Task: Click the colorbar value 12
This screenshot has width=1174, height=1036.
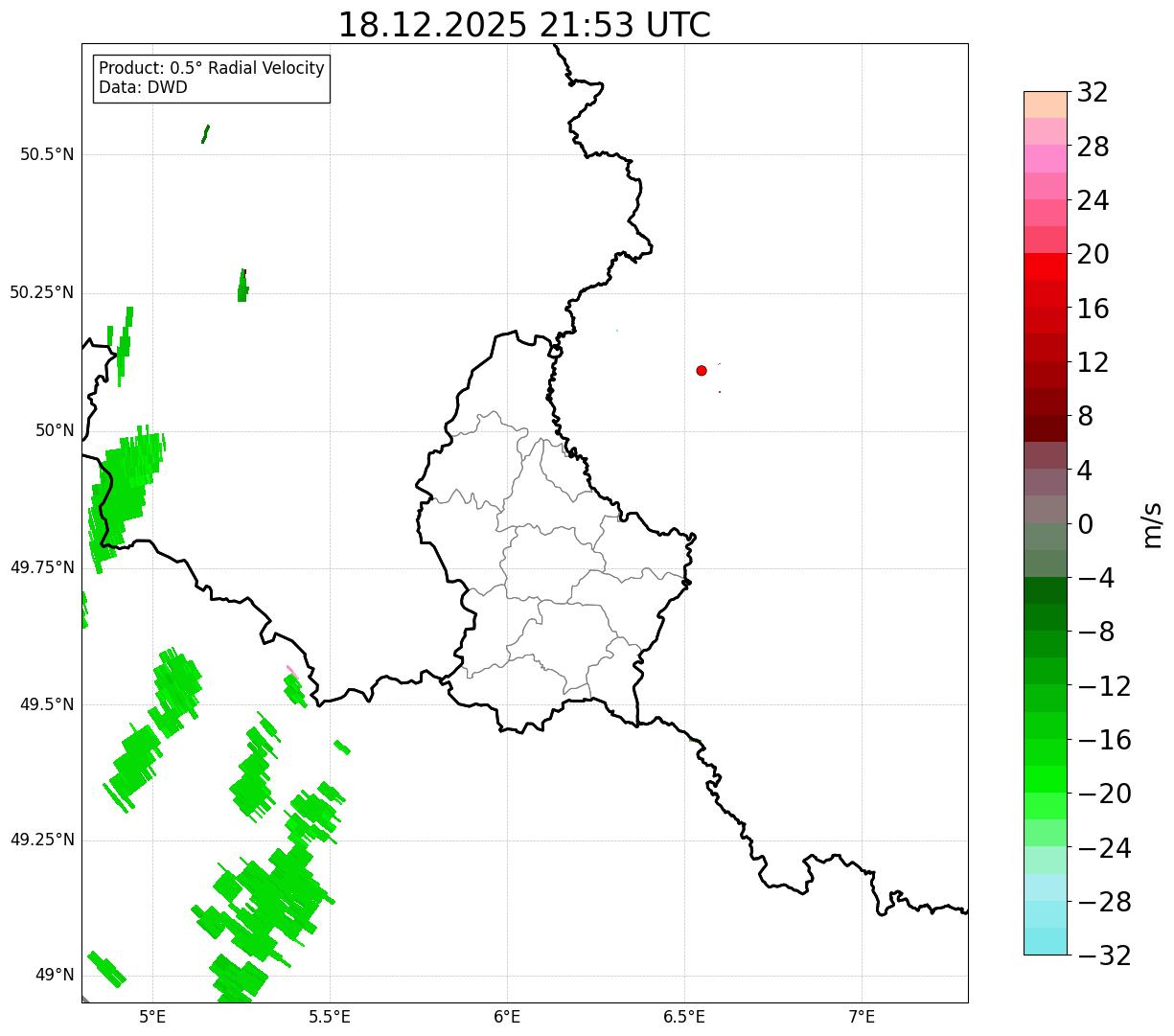Action: (x=1093, y=362)
